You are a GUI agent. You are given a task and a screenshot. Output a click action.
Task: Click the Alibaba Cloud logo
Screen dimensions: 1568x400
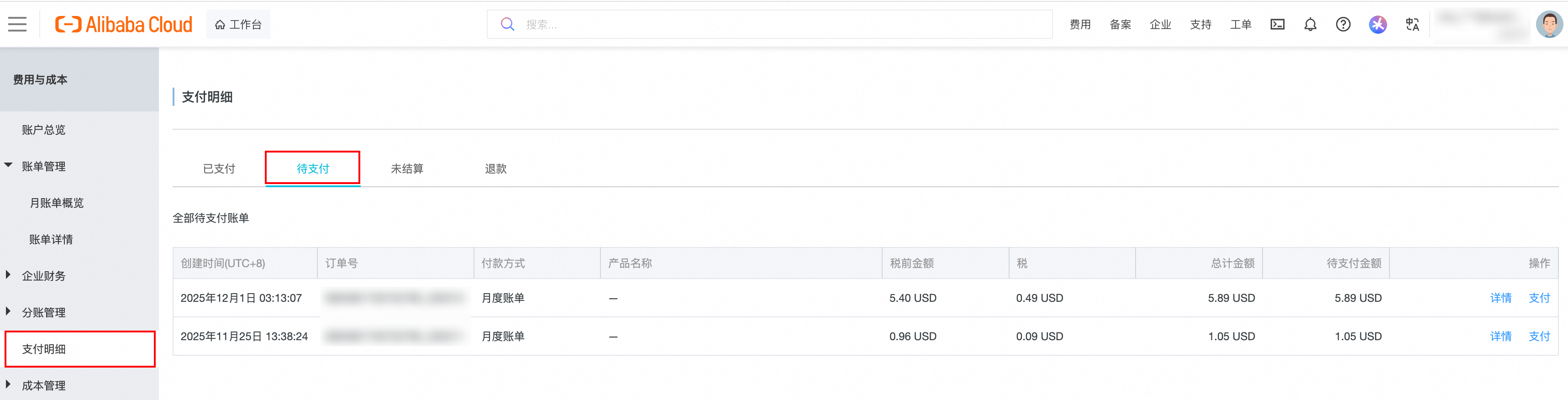[x=124, y=24]
